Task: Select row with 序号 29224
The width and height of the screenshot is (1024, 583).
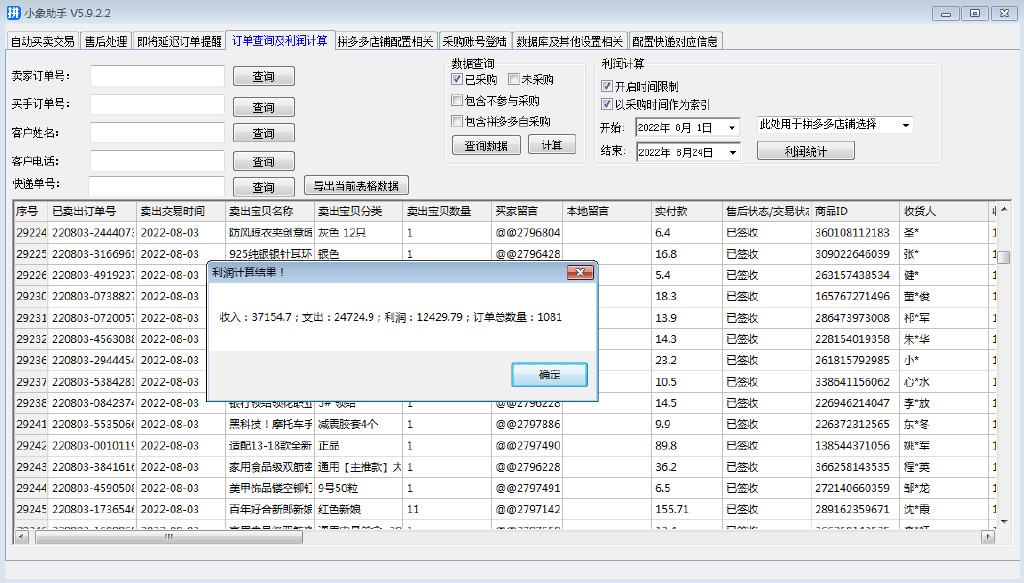Action: [31, 232]
